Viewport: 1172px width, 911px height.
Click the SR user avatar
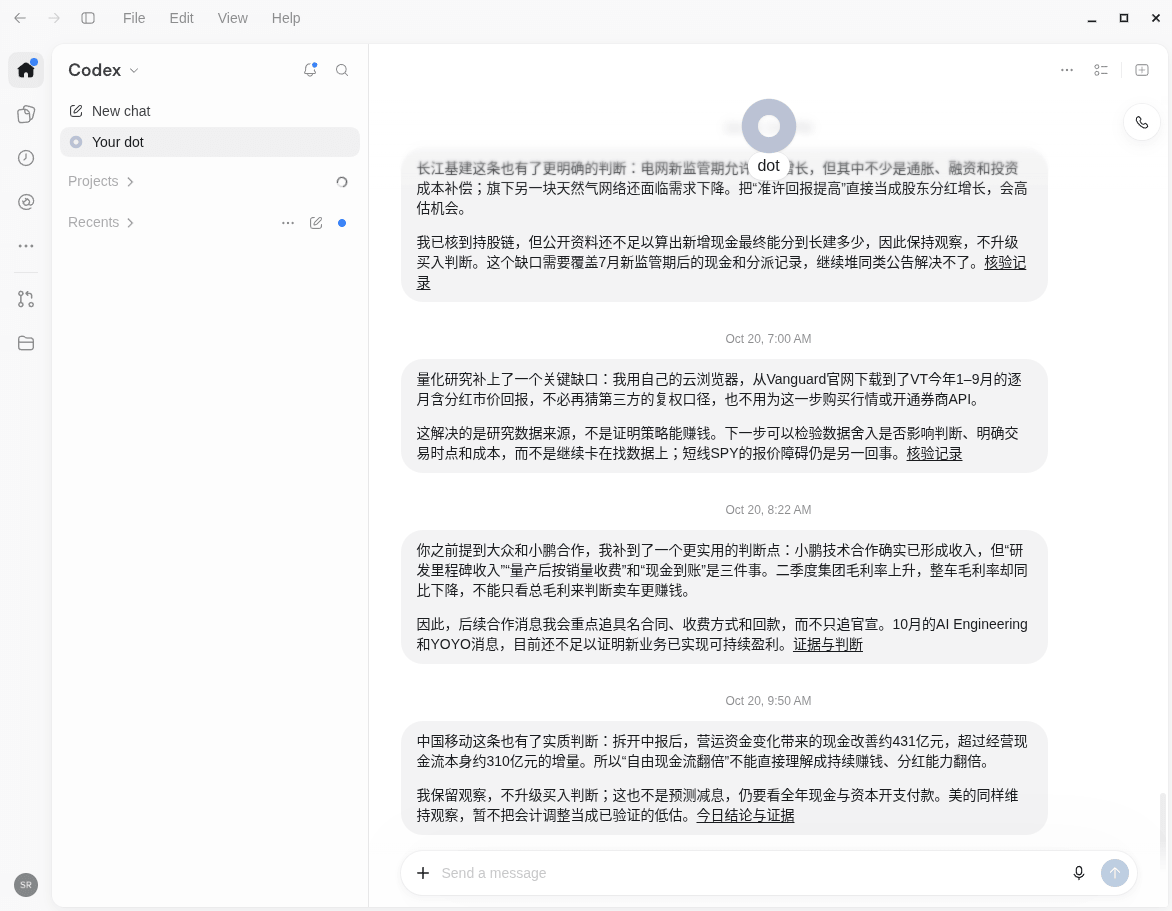[x=26, y=885]
